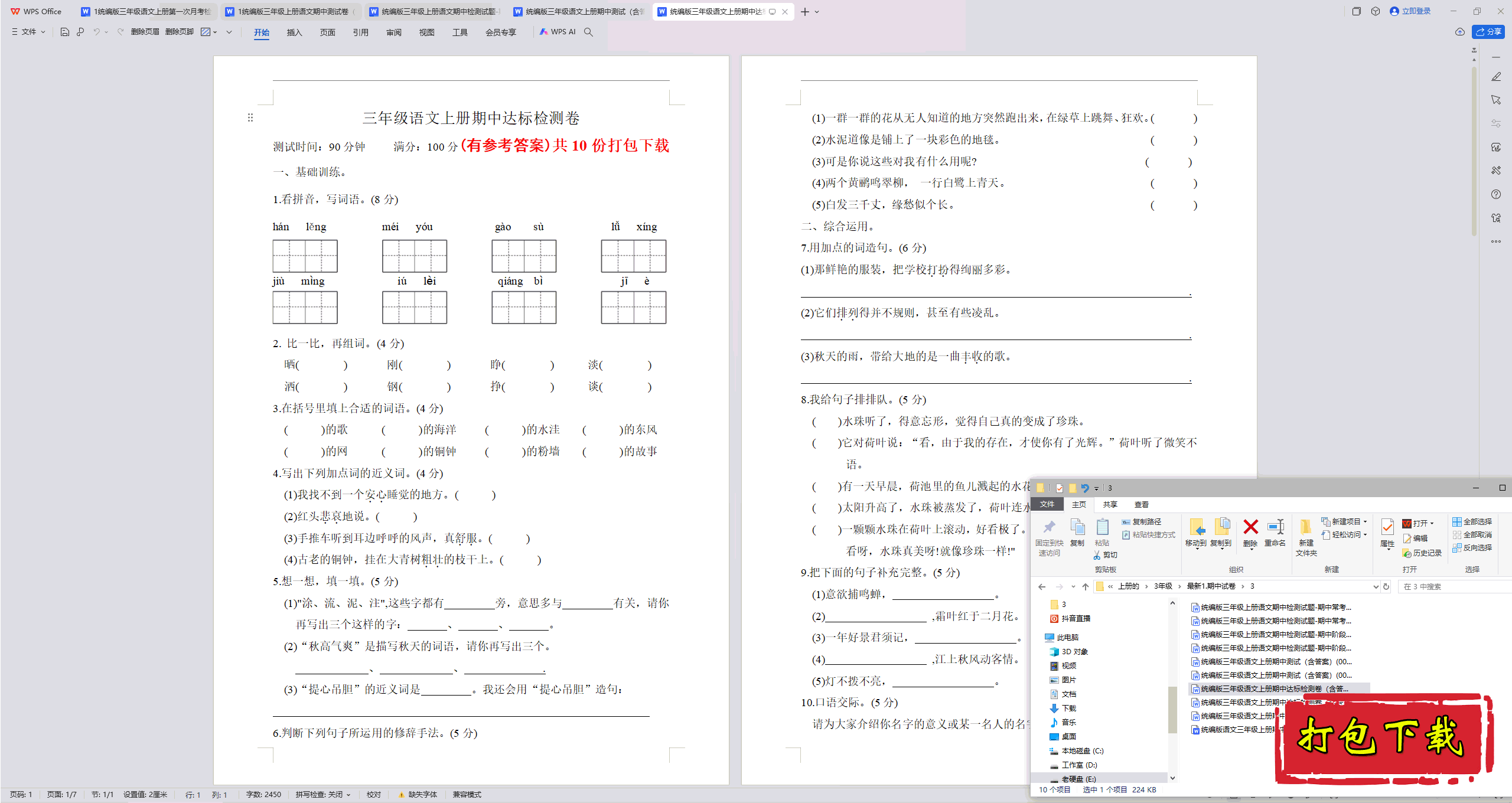This screenshot has width=1512, height=803.
Task: Click the three-dots more icon in right sidebar
Action: [x=1496, y=241]
